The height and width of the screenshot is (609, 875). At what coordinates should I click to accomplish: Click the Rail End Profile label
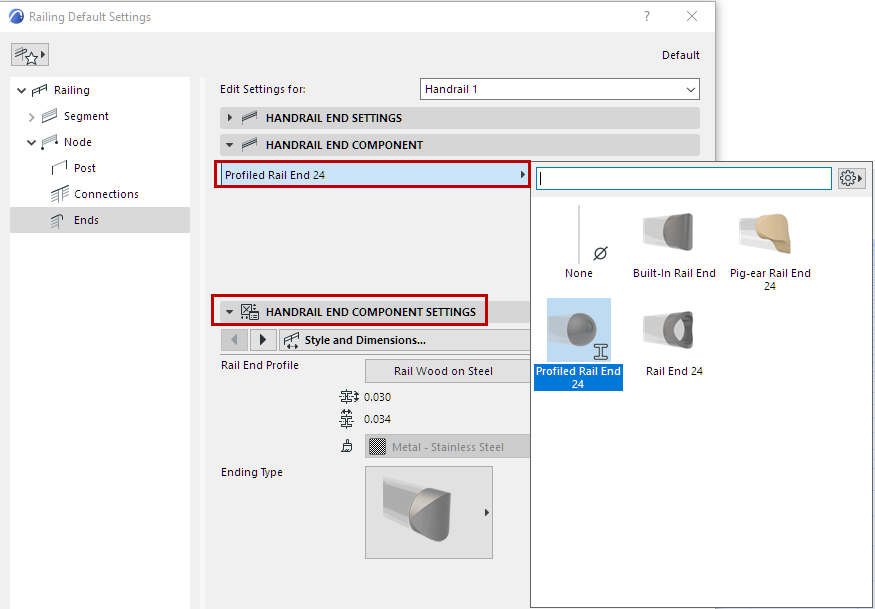click(x=260, y=366)
